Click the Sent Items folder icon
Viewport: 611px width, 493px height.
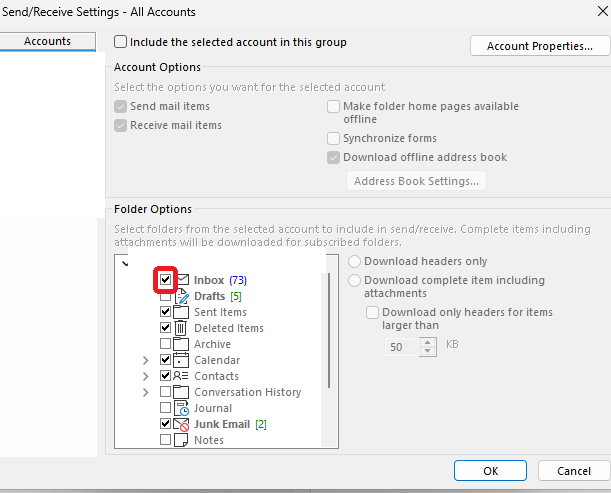(181, 312)
